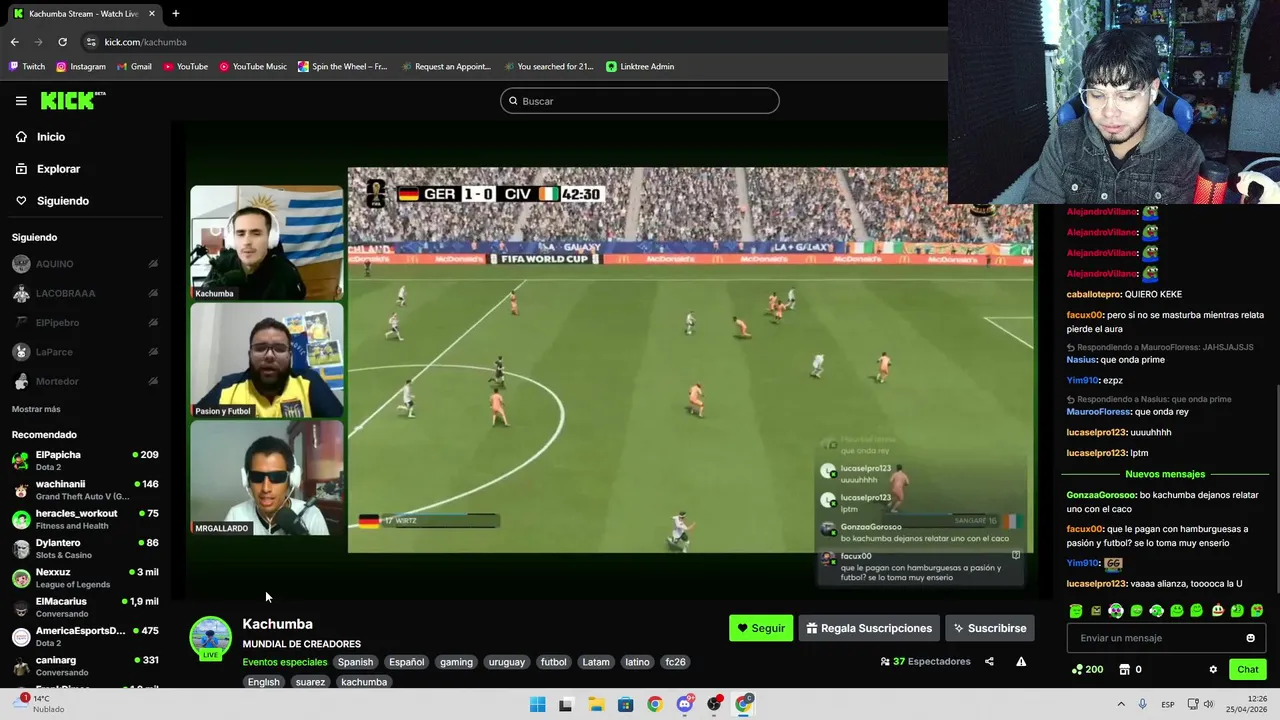This screenshot has width=1280, height=720.
Task: Open the Eventos especiales category link
Action: point(285,662)
